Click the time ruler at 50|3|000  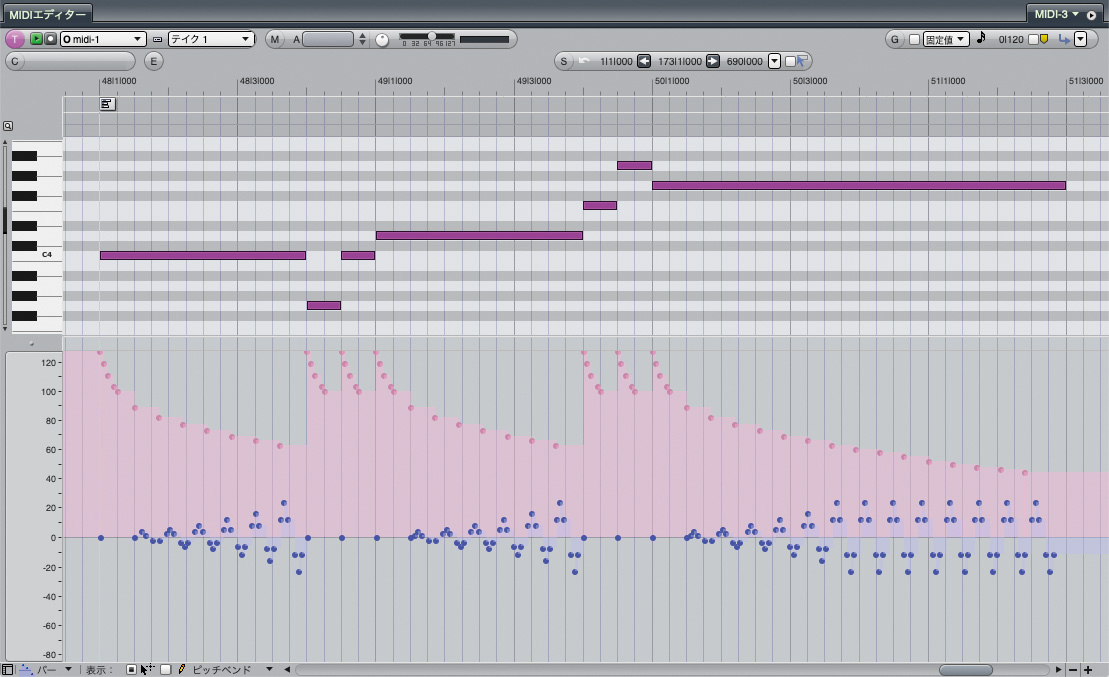coord(809,81)
